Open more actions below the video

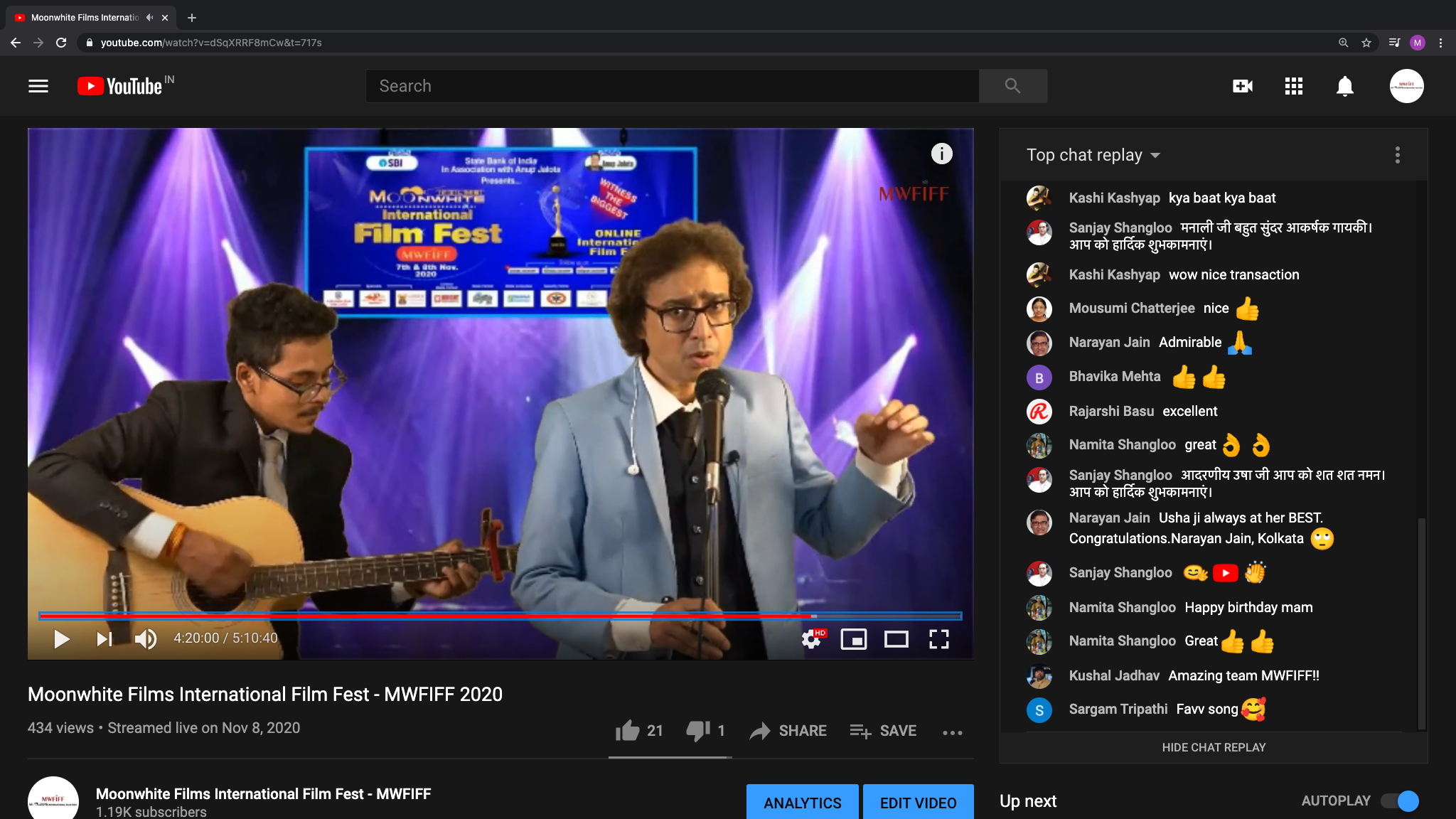tap(952, 732)
